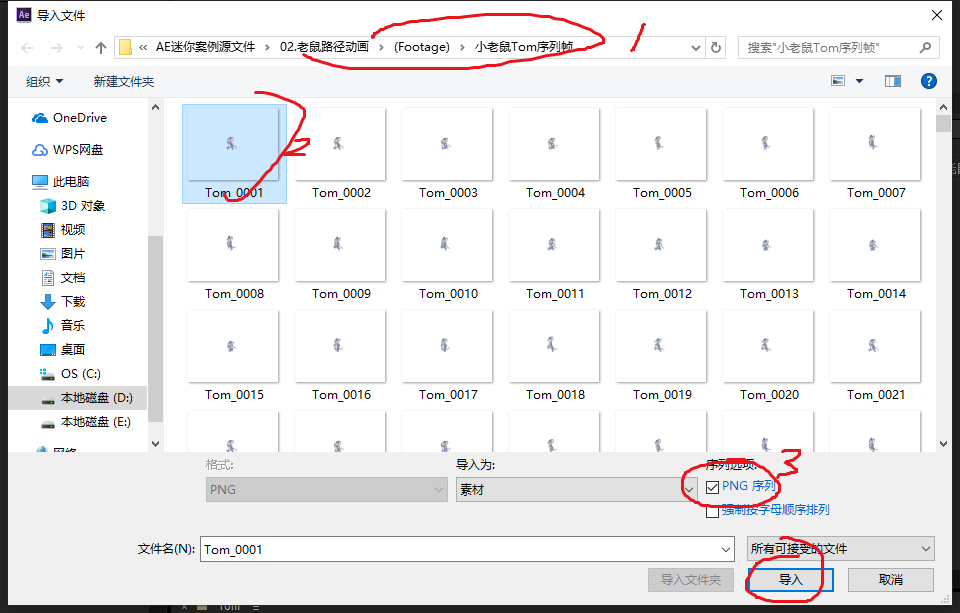Click the Back navigation arrow
This screenshot has width=960, height=613.
(x=27, y=48)
